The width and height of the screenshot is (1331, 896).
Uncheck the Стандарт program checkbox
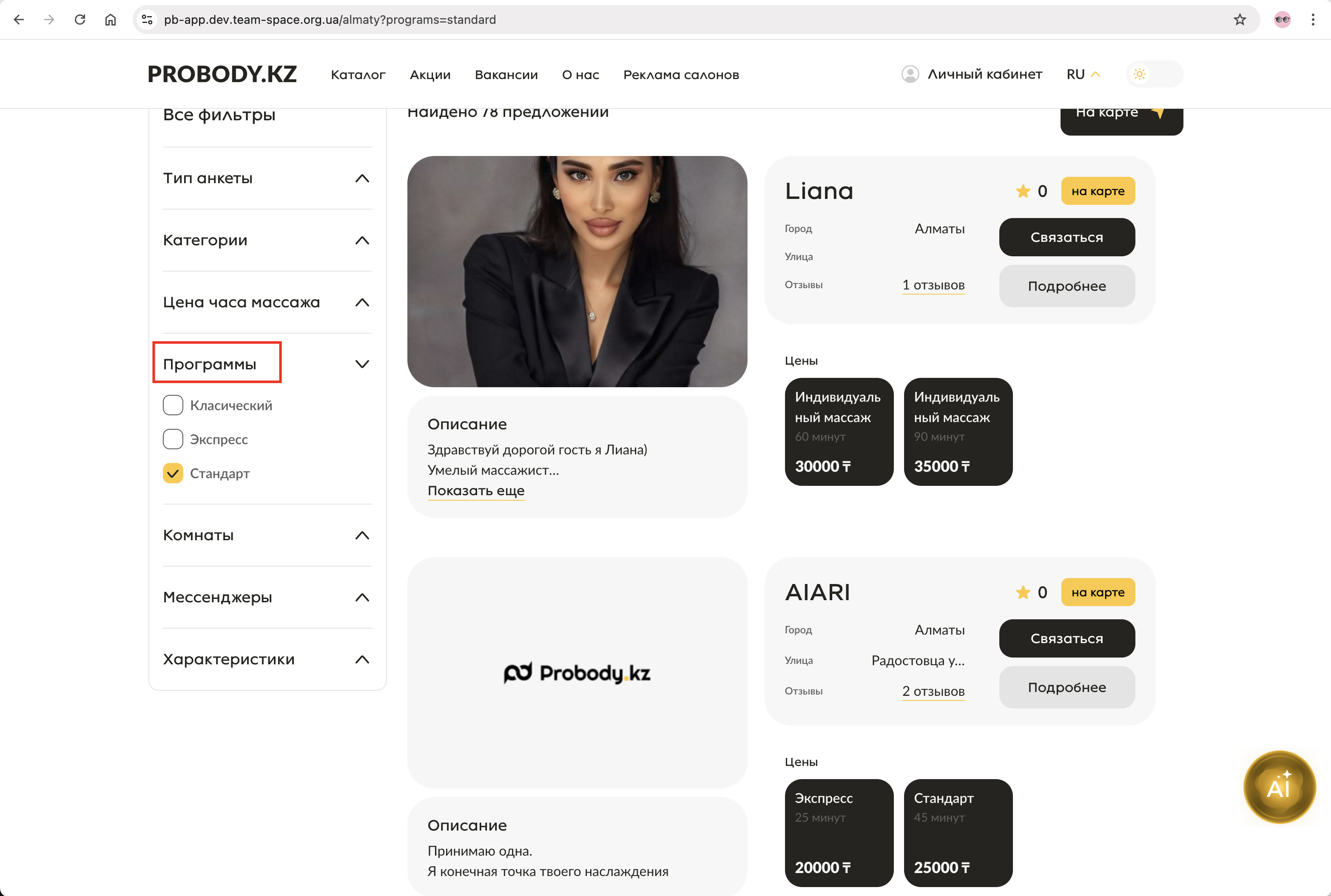coord(173,473)
